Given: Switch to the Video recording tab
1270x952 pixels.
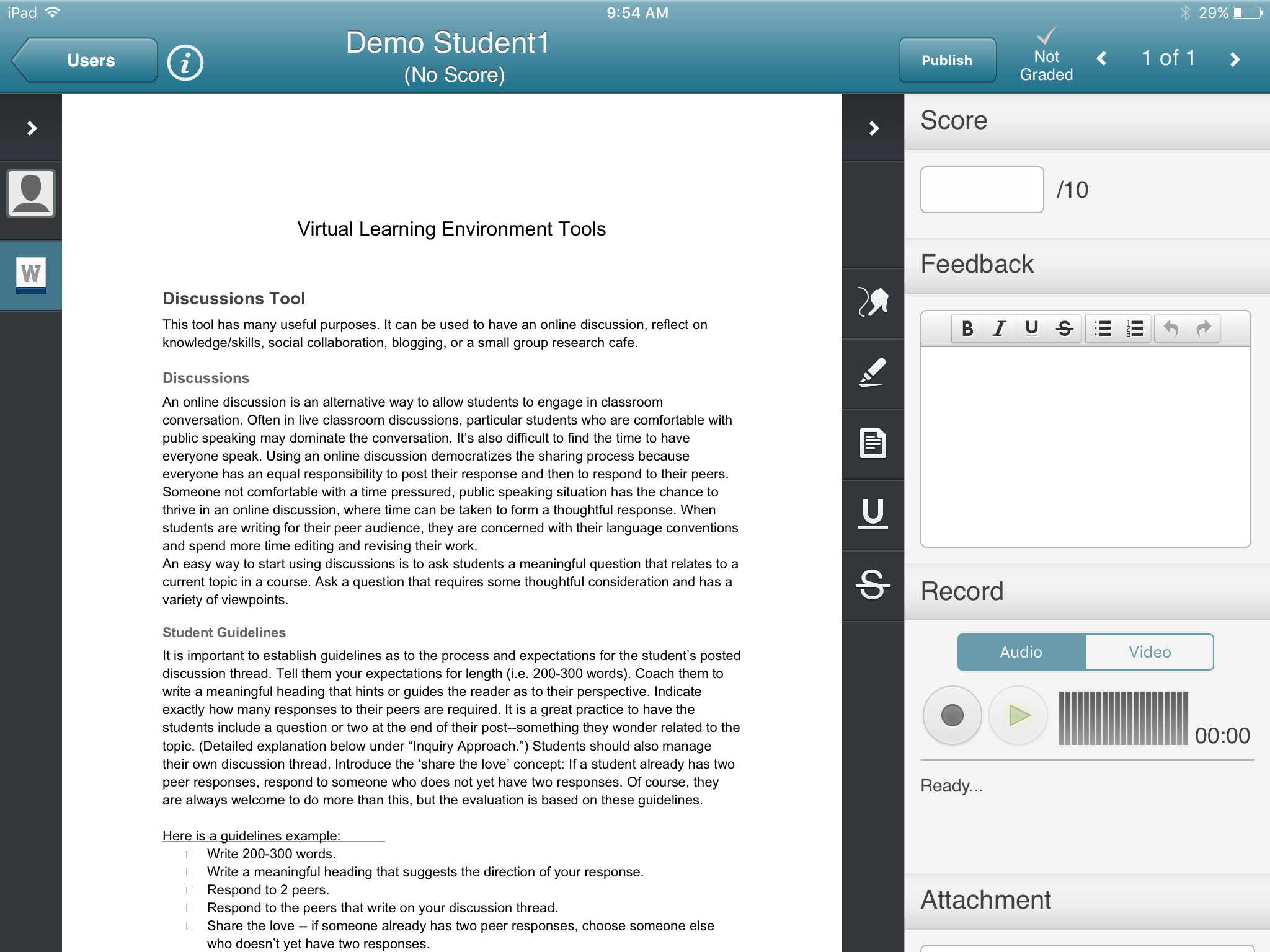Looking at the screenshot, I should [x=1150, y=652].
